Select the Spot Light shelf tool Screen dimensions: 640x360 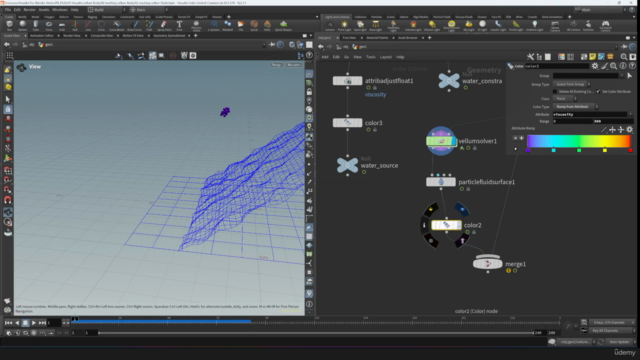pyautogui.click(x=360, y=26)
